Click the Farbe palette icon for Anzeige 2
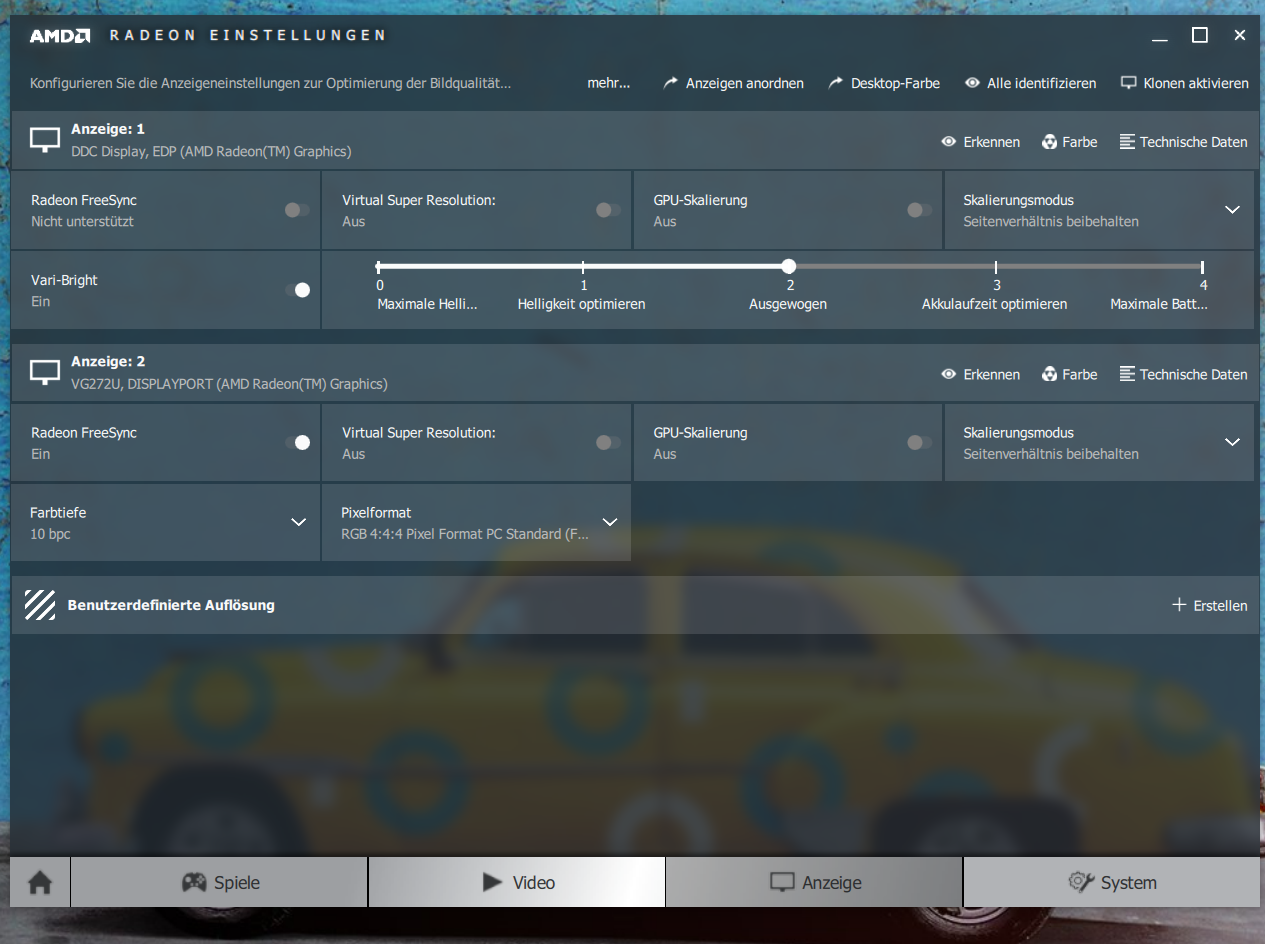 [1049, 374]
